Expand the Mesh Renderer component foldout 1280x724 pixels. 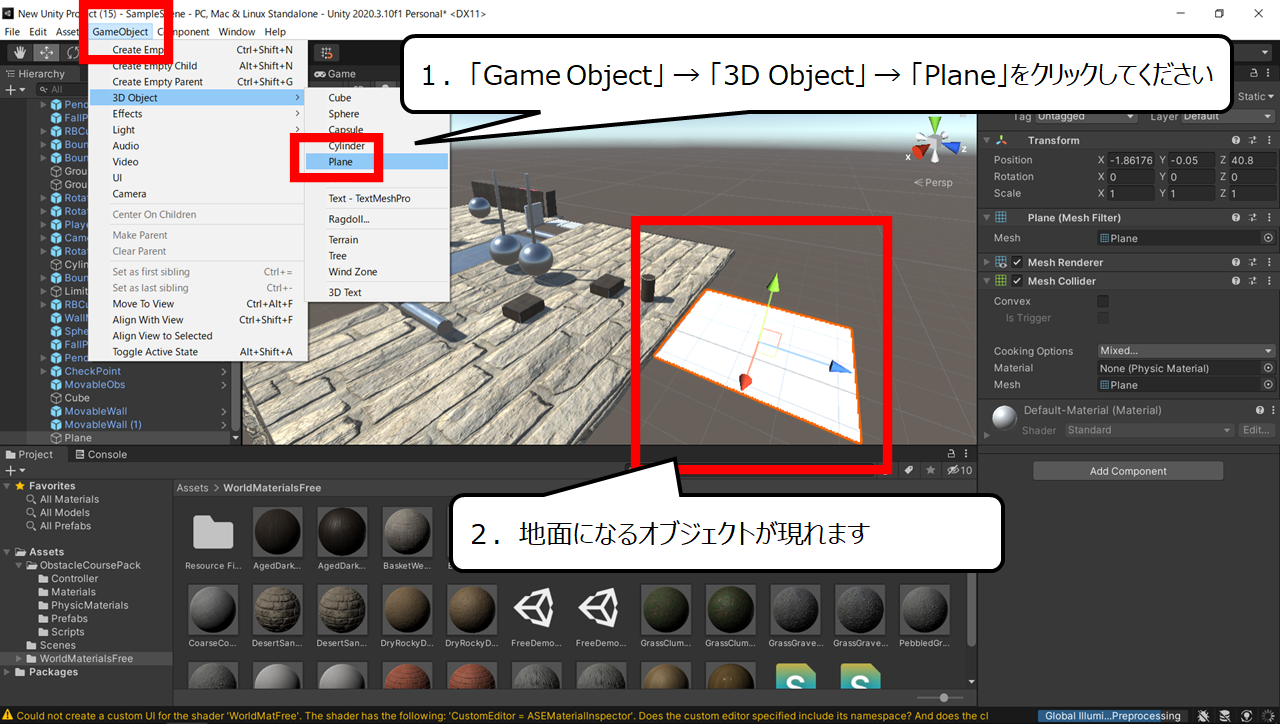(987, 262)
